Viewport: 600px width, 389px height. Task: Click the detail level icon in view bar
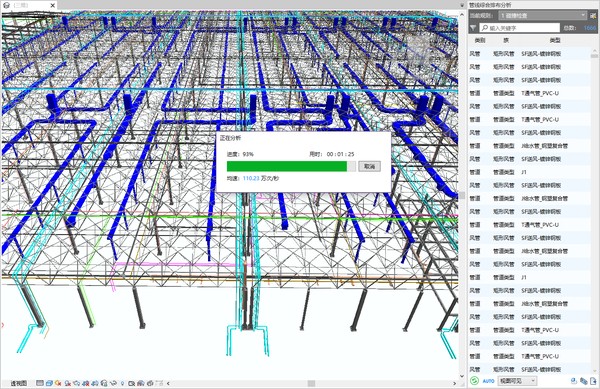point(40,383)
